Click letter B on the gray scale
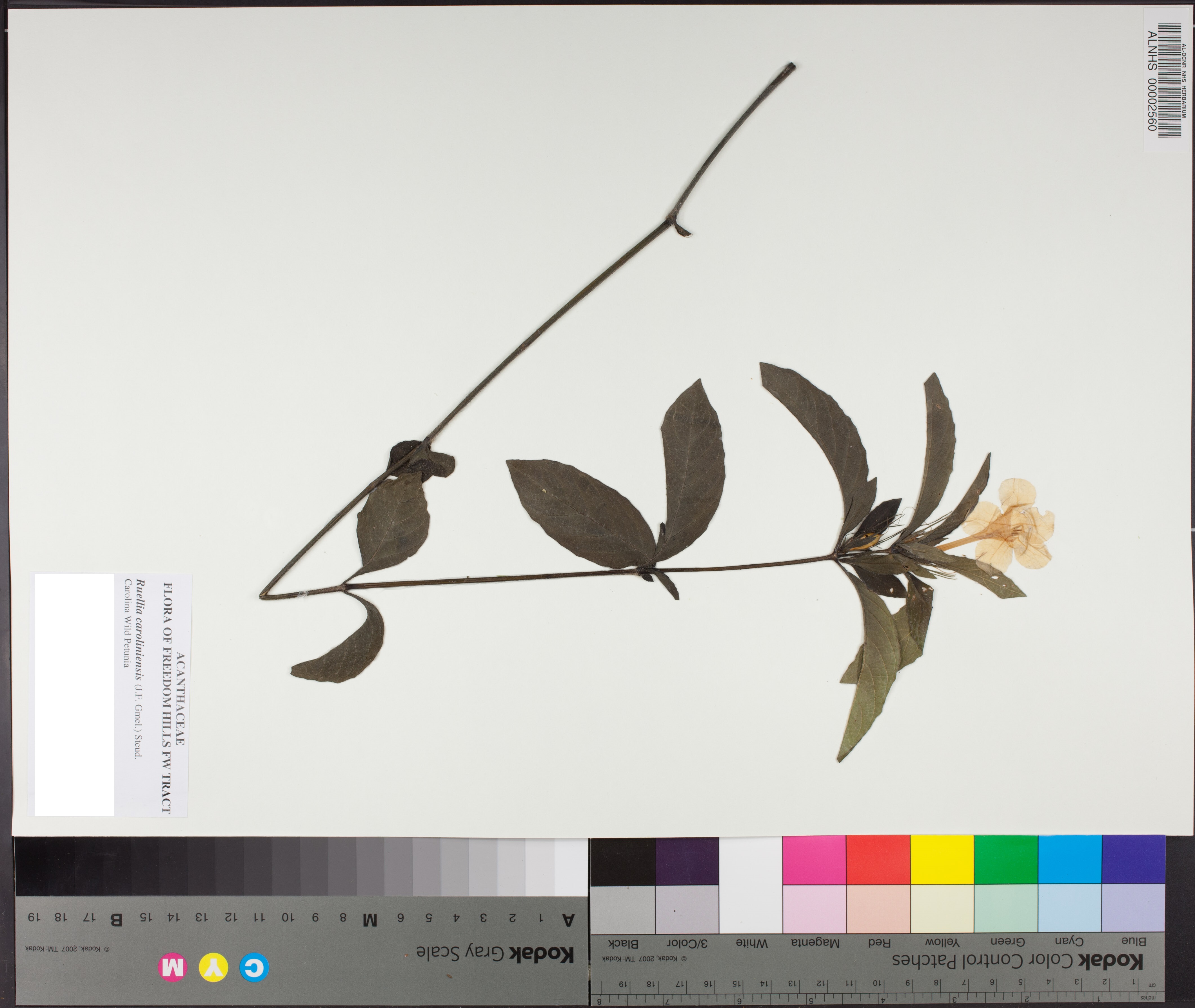Screen dimensions: 1195x1008 click(x=116, y=920)
